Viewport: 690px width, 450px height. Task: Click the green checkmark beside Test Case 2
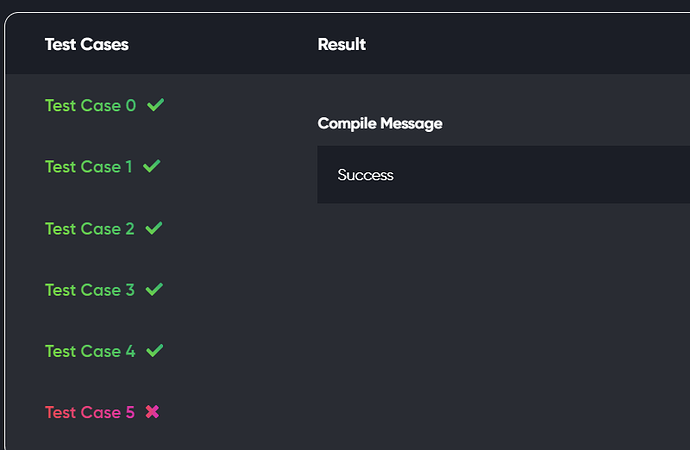154,228
